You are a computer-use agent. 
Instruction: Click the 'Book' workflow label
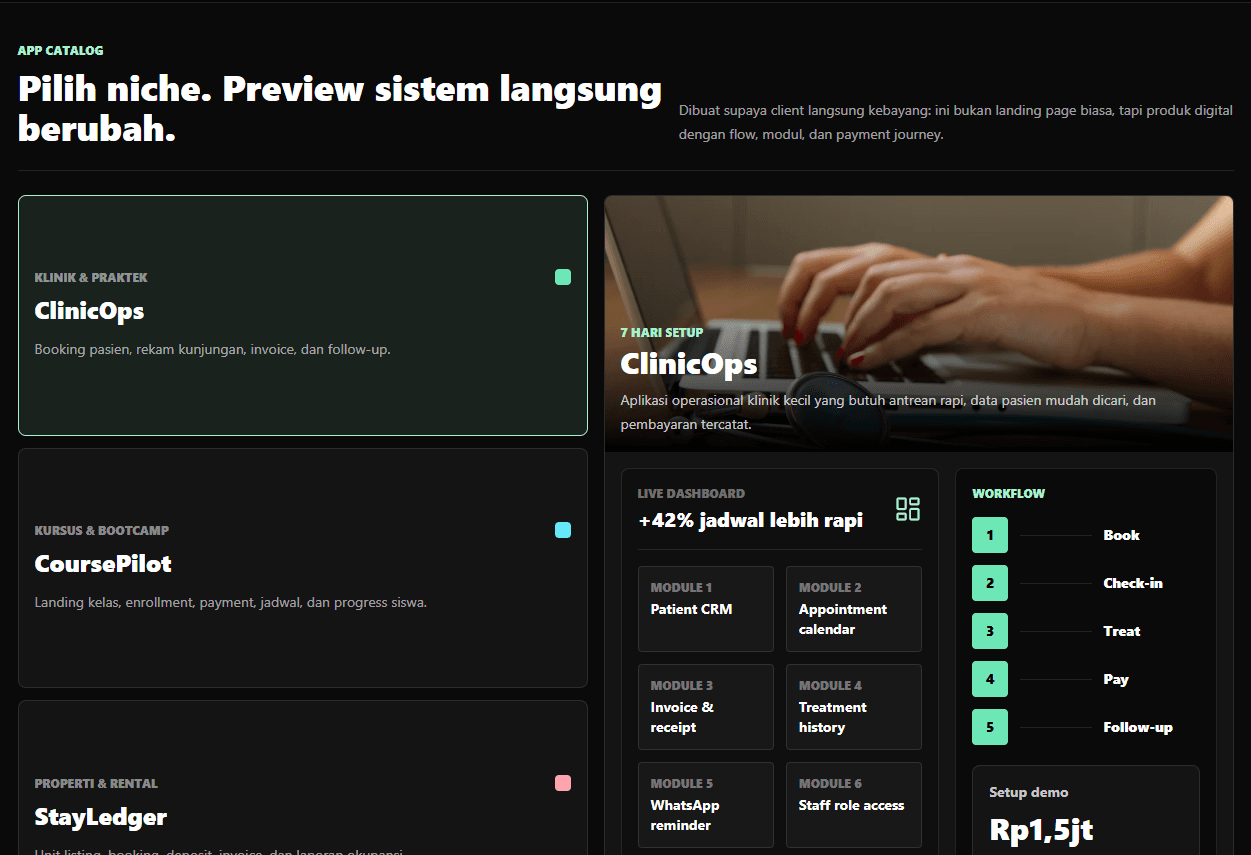1121,535
